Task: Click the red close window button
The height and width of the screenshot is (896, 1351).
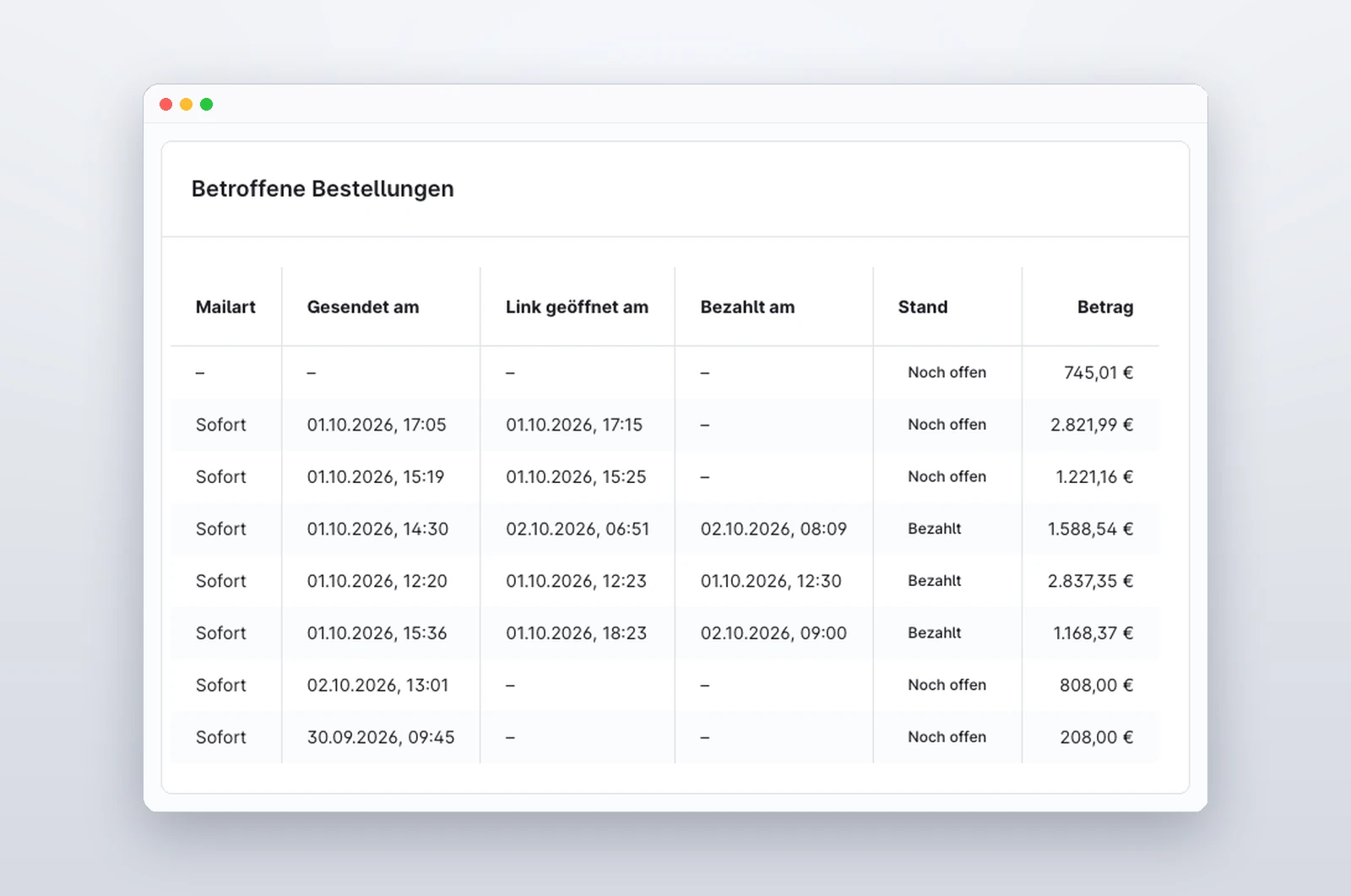Action: coord(166,105)
